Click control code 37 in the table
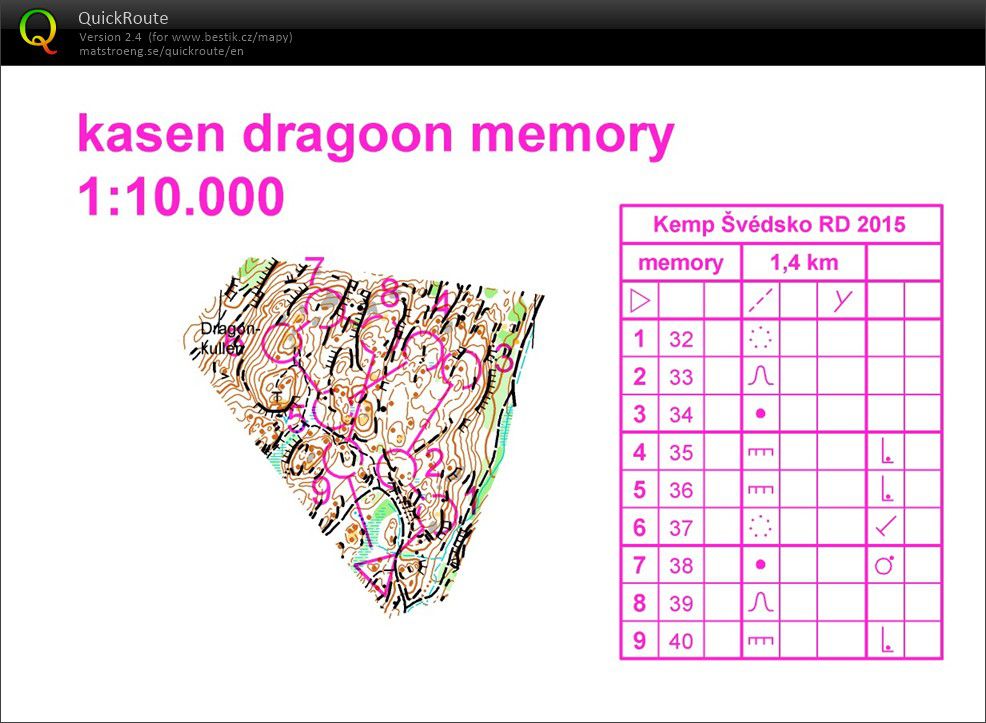 (681, 527)
